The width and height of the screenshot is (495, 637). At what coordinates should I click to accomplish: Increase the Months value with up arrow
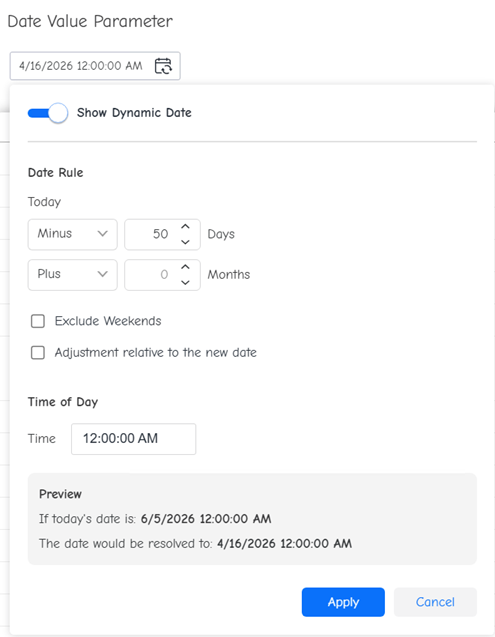coord(185,267)
